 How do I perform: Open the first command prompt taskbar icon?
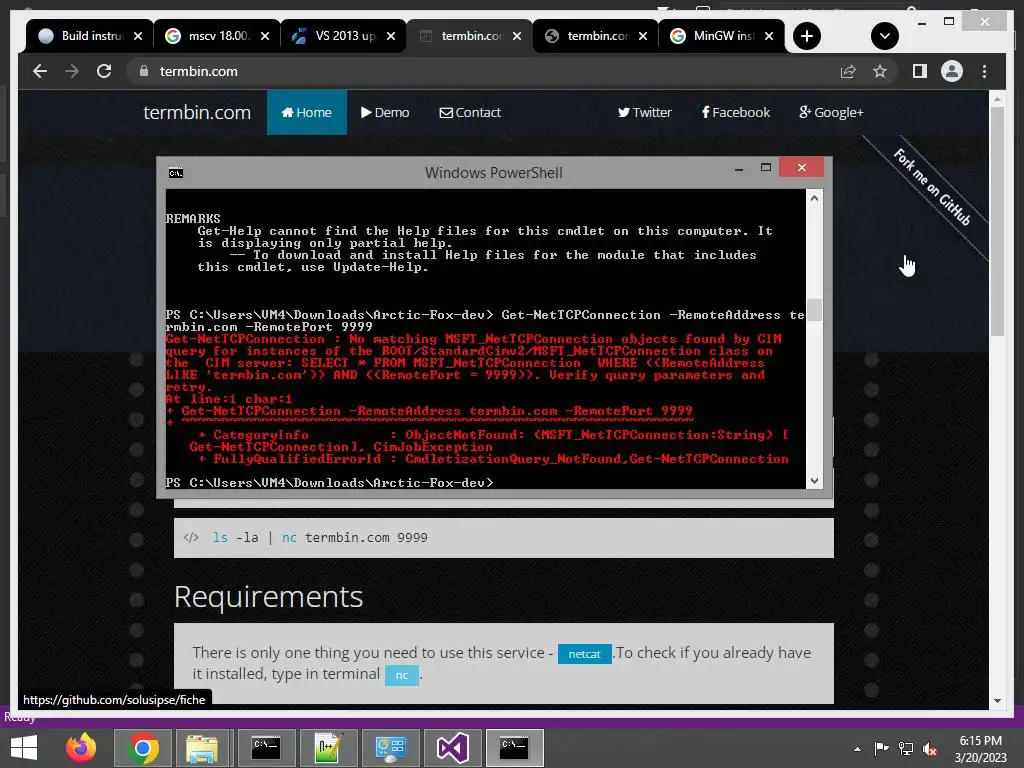pyautogui.click(x=266, y=748)
